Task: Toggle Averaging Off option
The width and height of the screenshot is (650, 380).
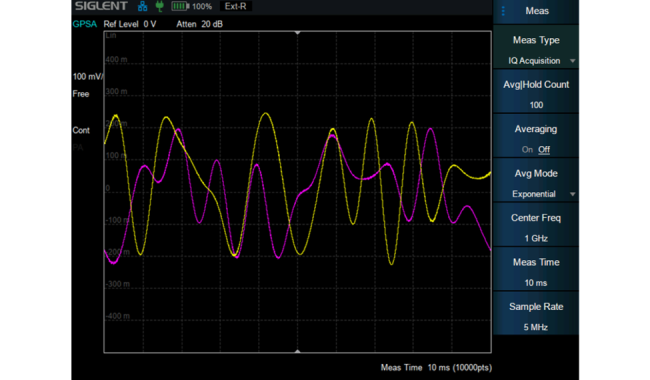Action: (544, 150)
